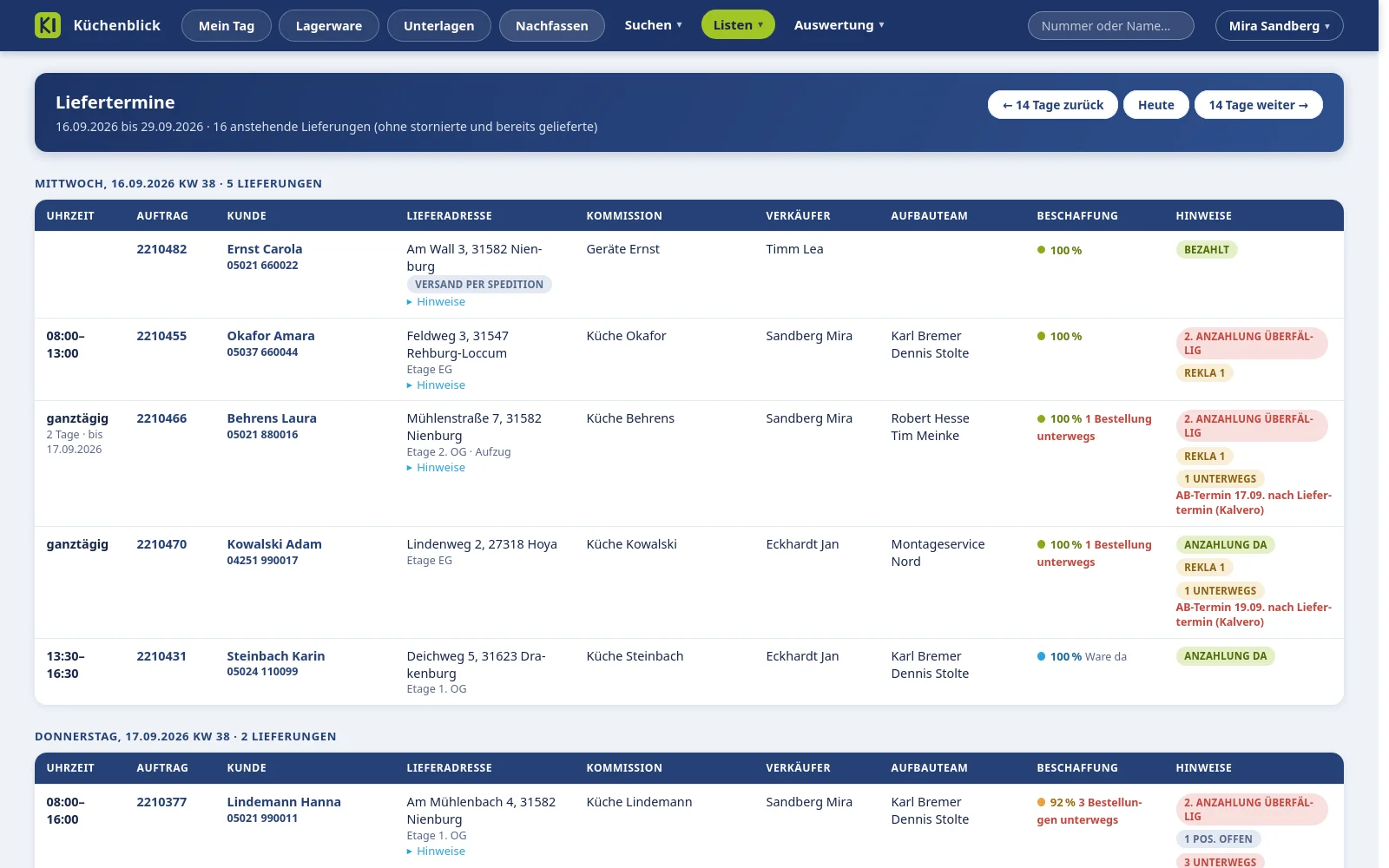Advance with 14 Tage weiter
Image resolution: width=1389 pixels, height=868 pixels.
(x=1259, y=105)
